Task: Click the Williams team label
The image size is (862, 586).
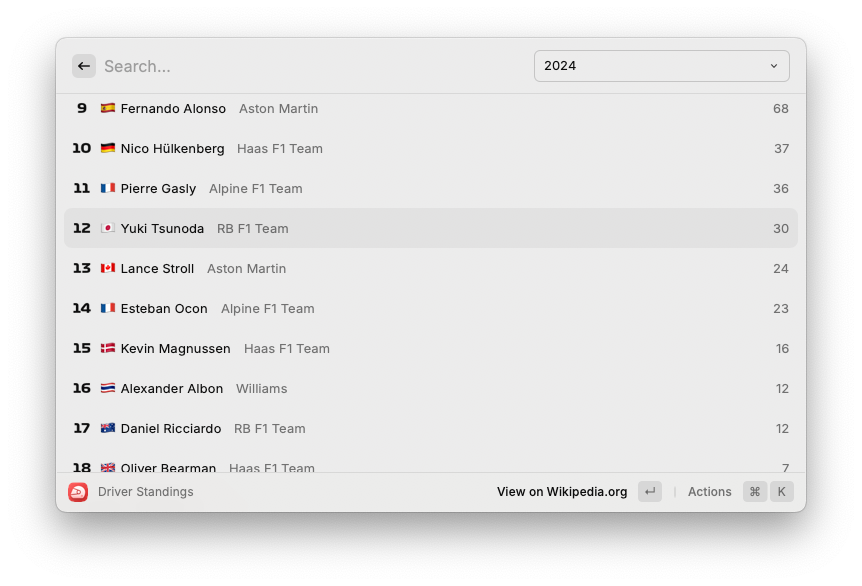Action: (262, 389)
